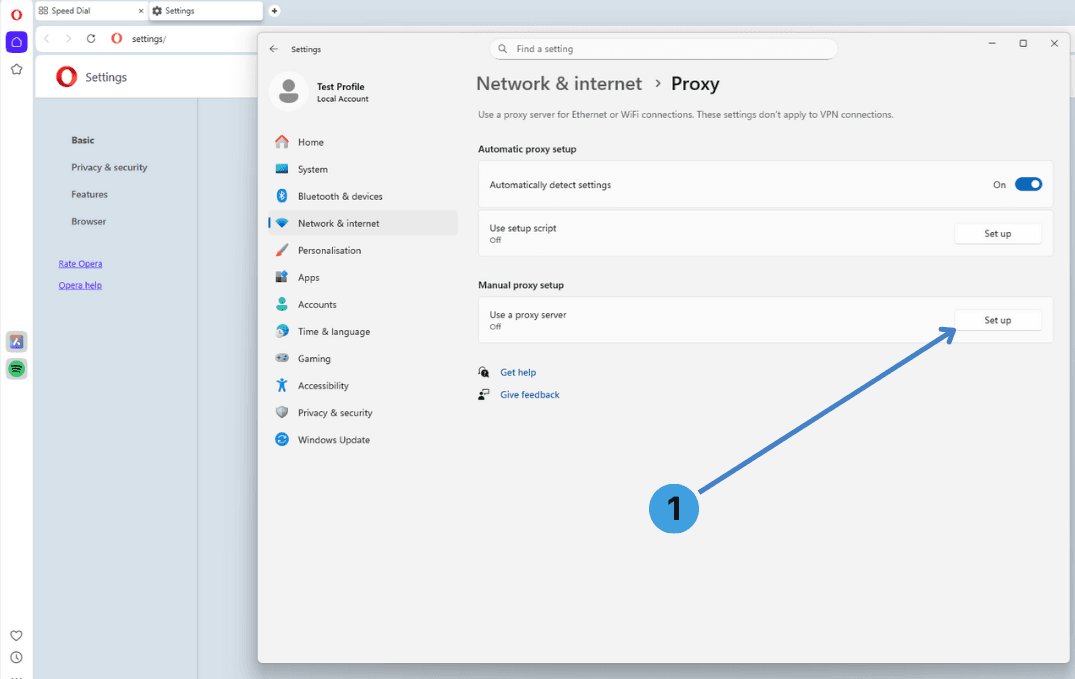1075x679 pixels.
Task: Minimize the Windows Settings window
Action: (991, 43)
